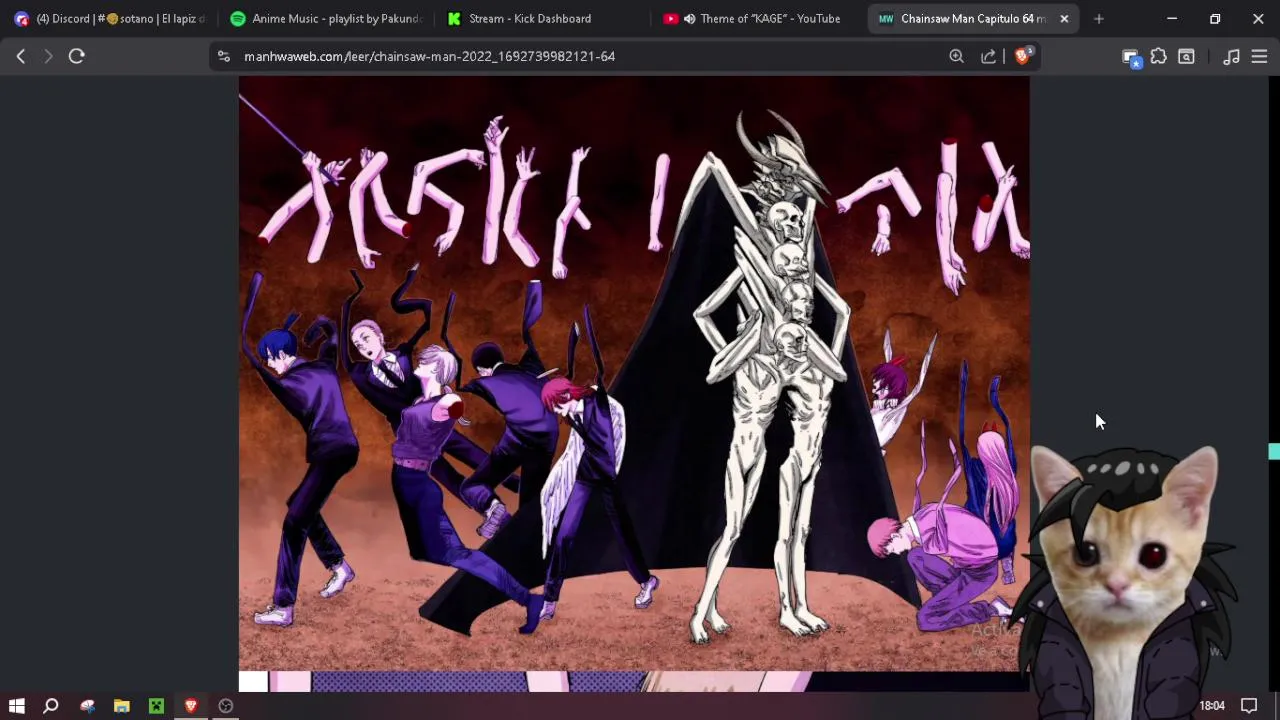
Task: Open the notification center icon
Action: point(1249,706)
